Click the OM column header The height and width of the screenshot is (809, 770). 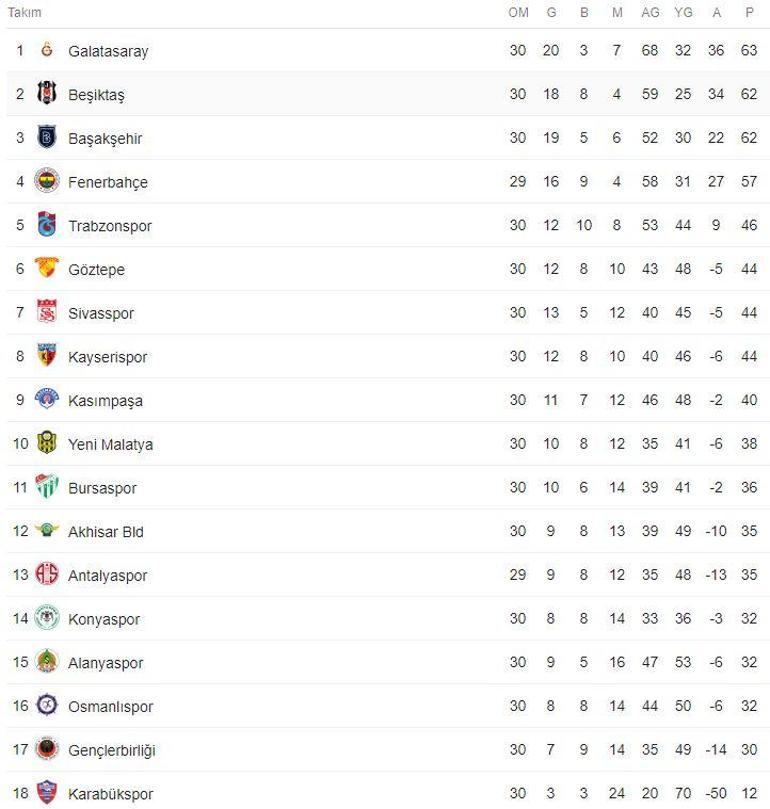pos(518,13)
